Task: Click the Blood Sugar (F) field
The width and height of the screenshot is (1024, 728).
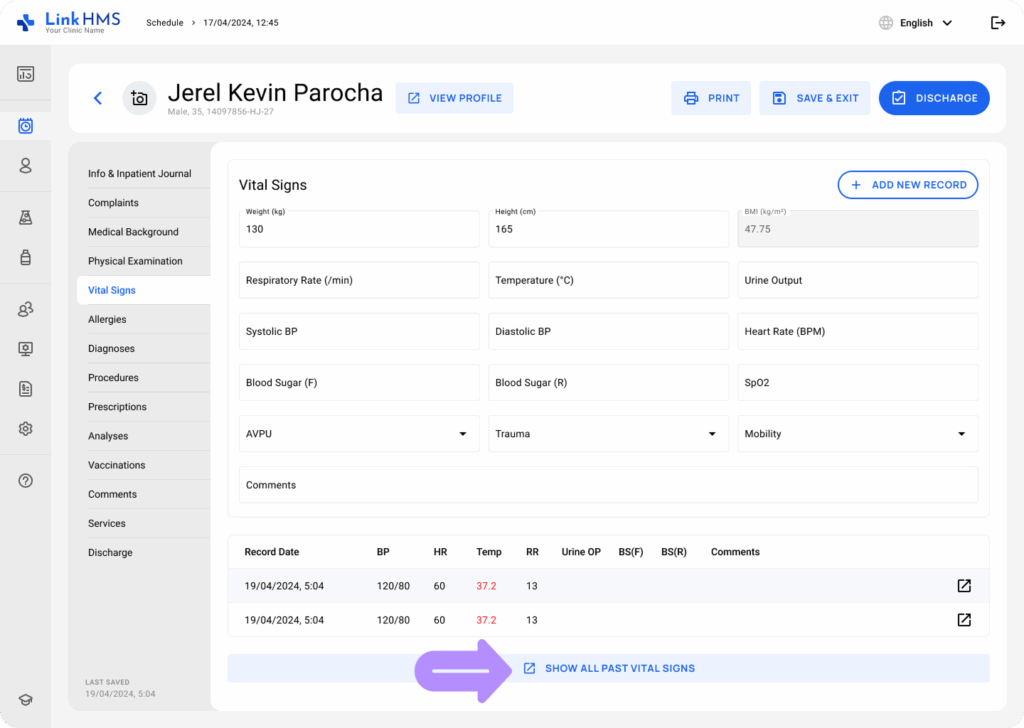Action: tap(359, 383)
